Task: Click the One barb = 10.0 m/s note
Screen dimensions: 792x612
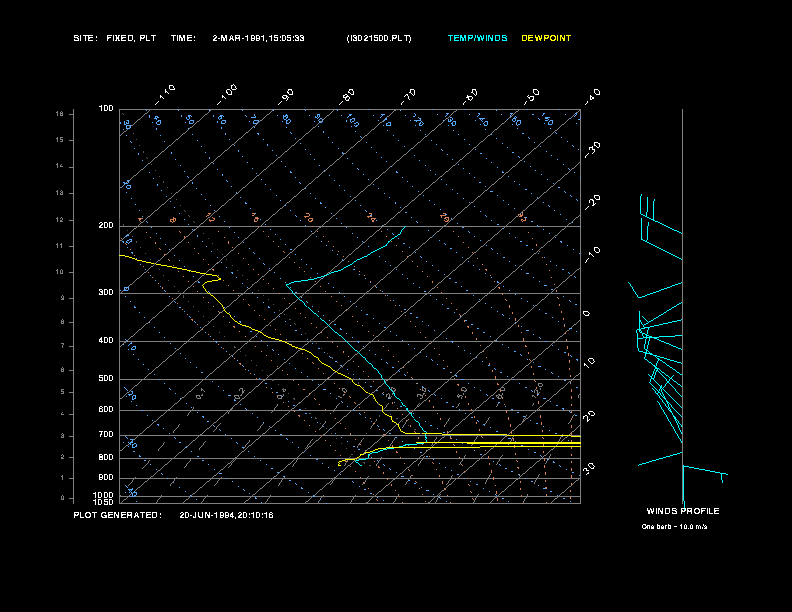Action: tap(674, 527)
